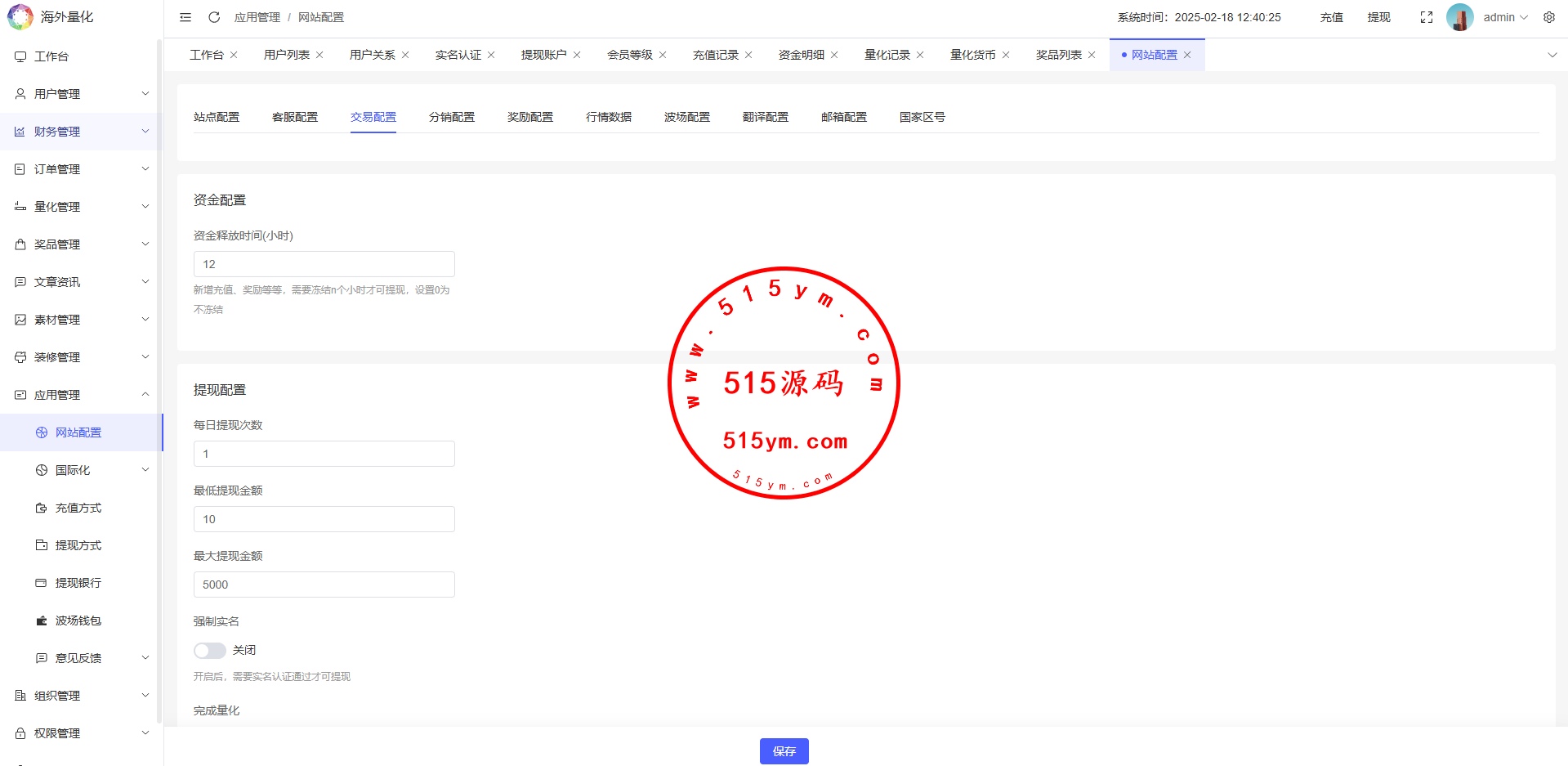Image resolution: width=1568 pixels, height=766 pixels.
Task: Click the 充值 link in header
Action: [1331, 17]
